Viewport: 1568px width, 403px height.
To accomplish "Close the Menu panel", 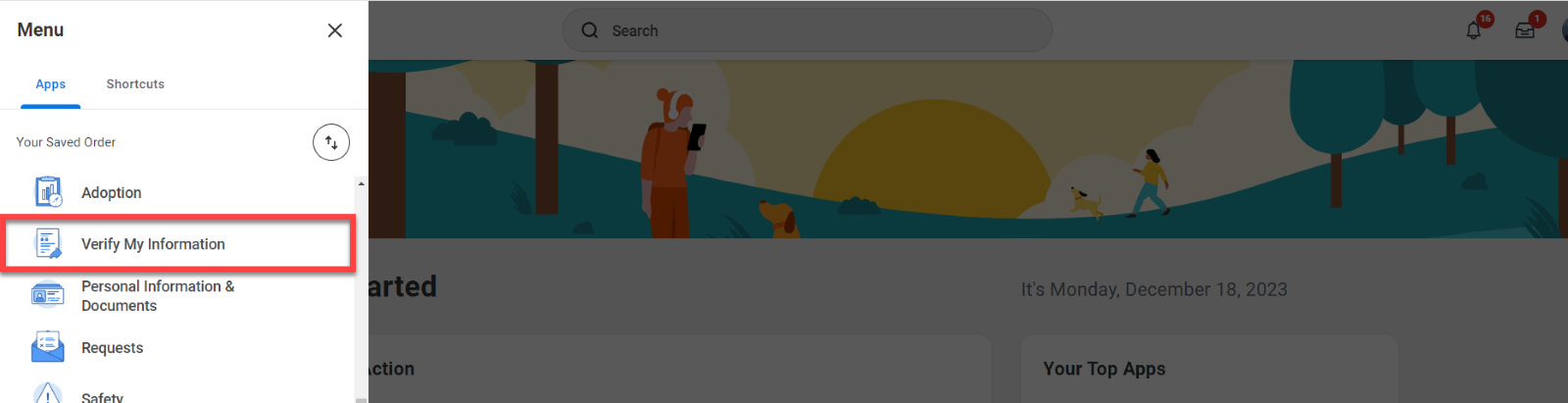I will click(335, 30).
